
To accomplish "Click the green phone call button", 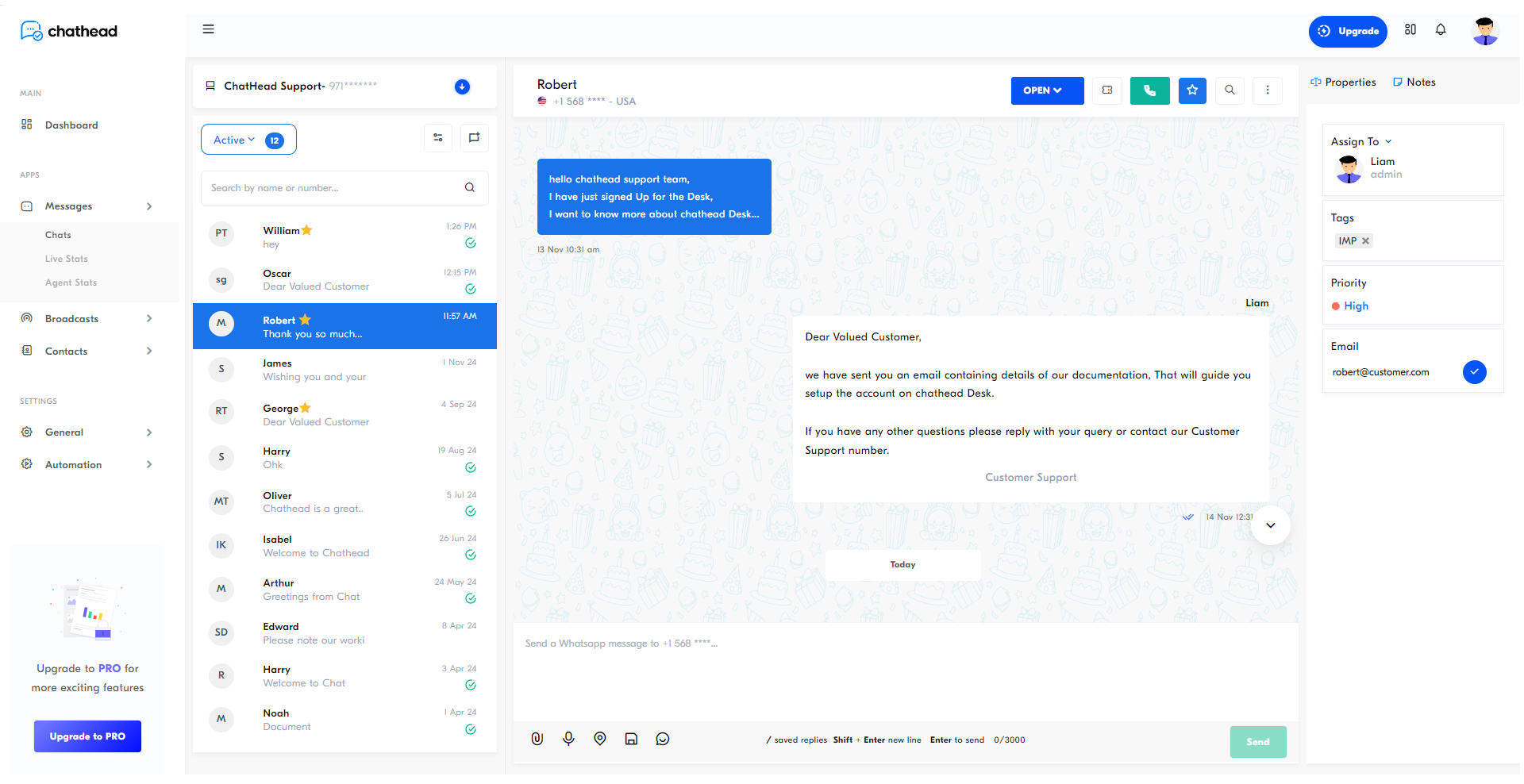I will click(1149, 90).
